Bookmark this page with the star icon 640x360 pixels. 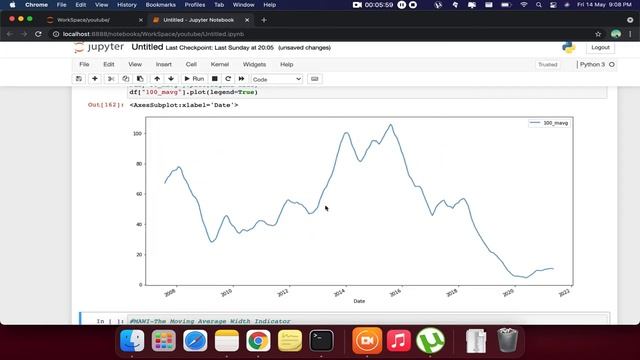click(x=598, y=34)
